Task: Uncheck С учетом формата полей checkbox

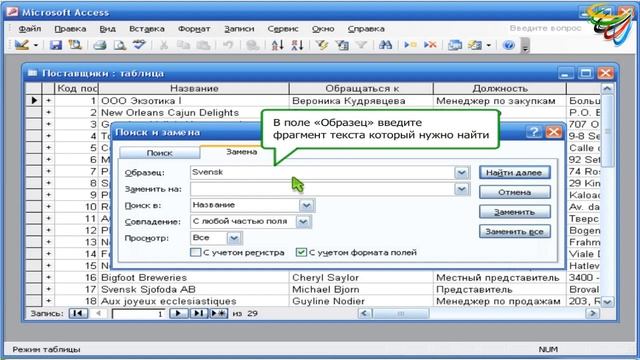Action: tap(301, 252)
